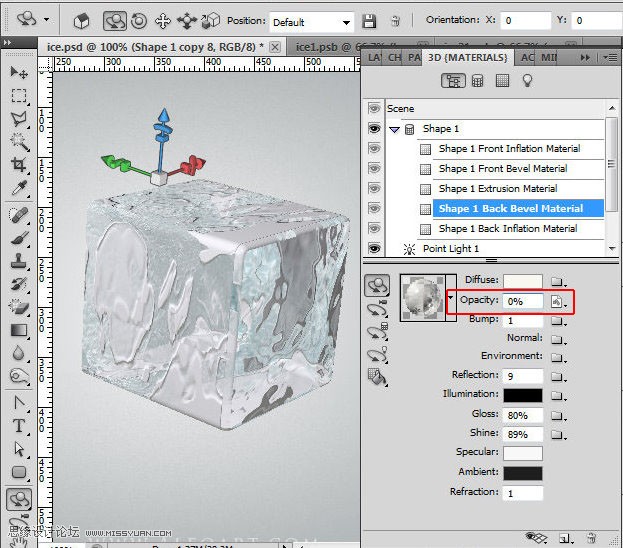Screen dimensions: 623x548
Task: Delete the current 3D position preset
Action: click(395, 21)
